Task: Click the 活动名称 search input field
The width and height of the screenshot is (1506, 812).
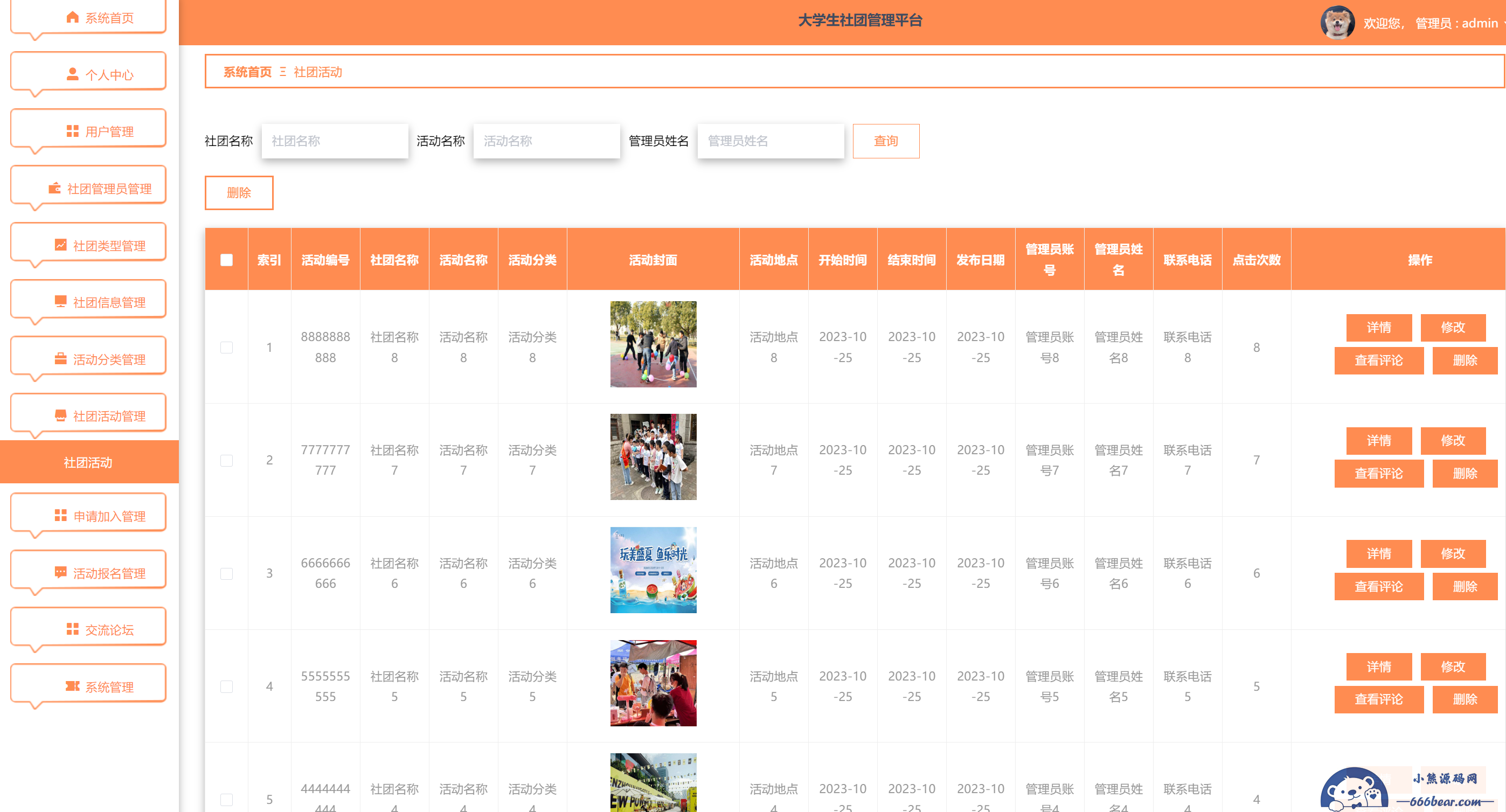Action: pos(546,141)
